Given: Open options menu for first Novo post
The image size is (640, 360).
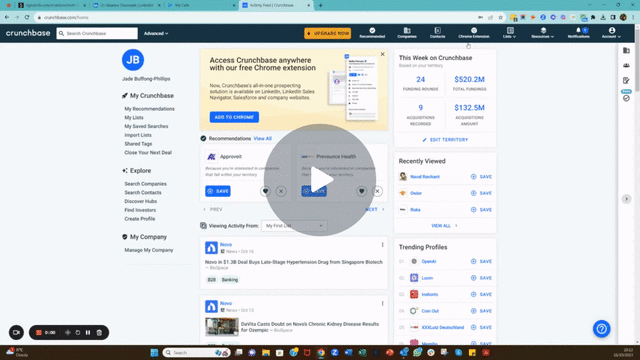Looking at the screenshot, I should pos(382,245).
